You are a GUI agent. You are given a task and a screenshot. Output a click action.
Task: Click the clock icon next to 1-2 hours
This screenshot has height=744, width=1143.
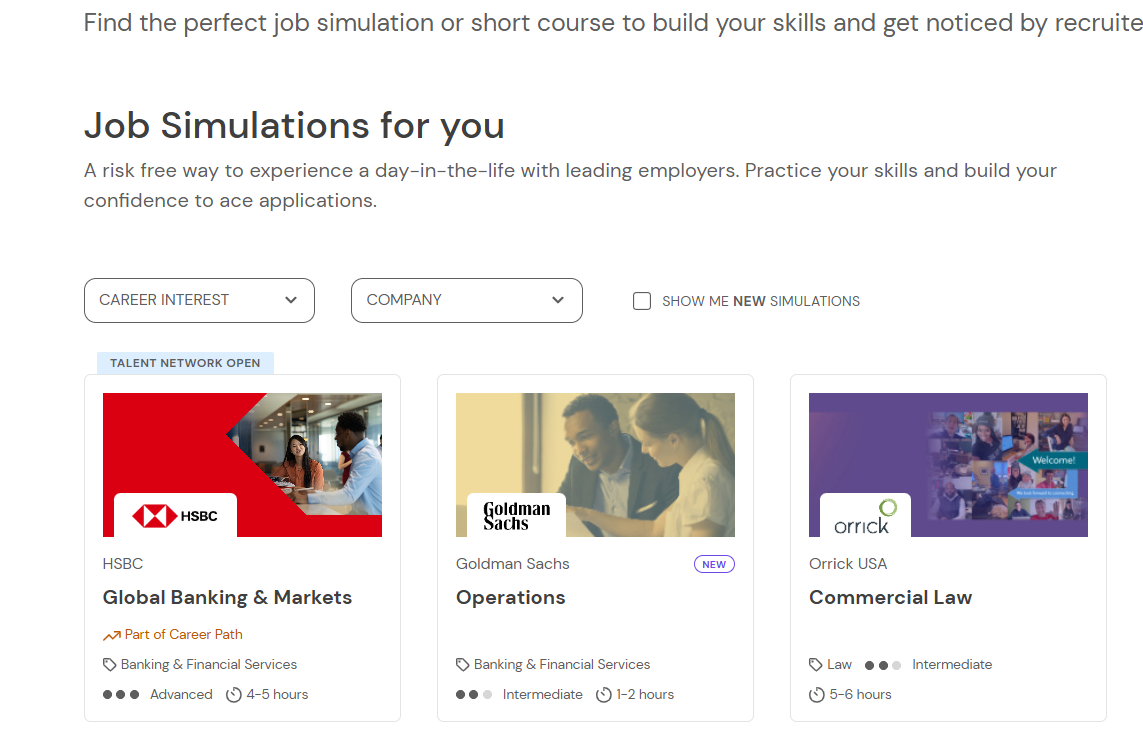[x=604, y=695]
